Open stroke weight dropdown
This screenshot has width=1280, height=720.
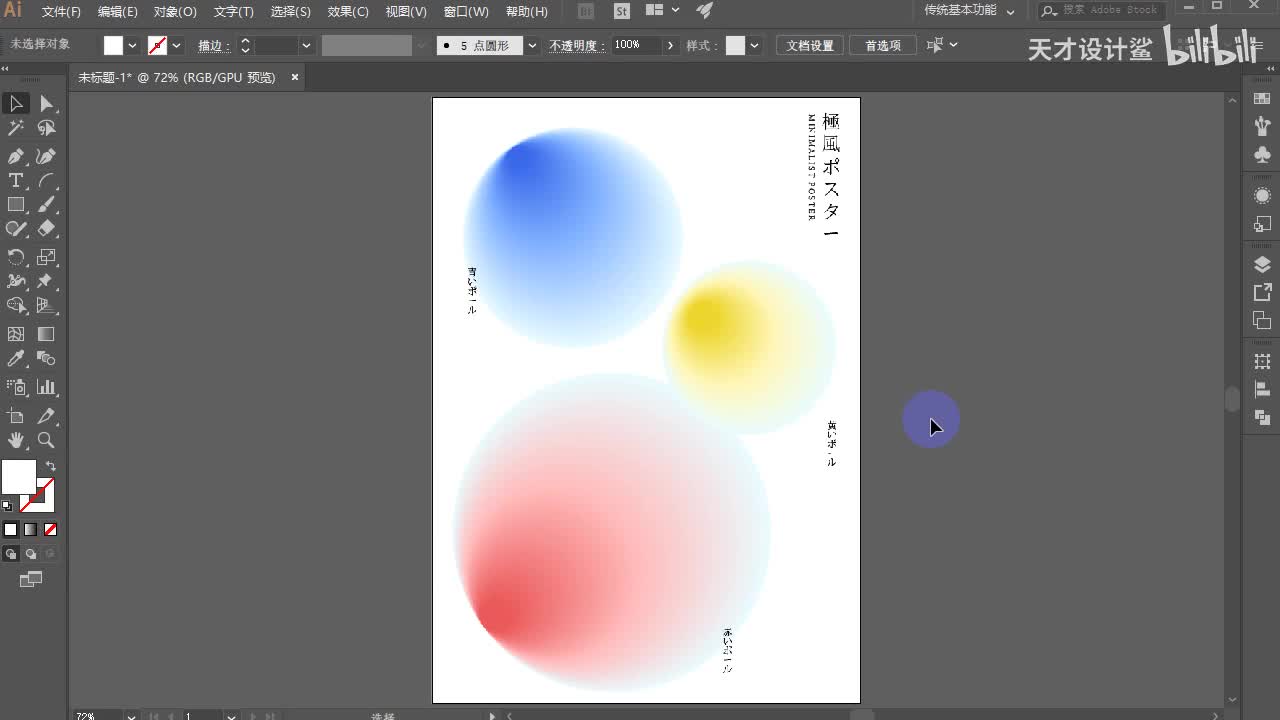tap(306, 45)
